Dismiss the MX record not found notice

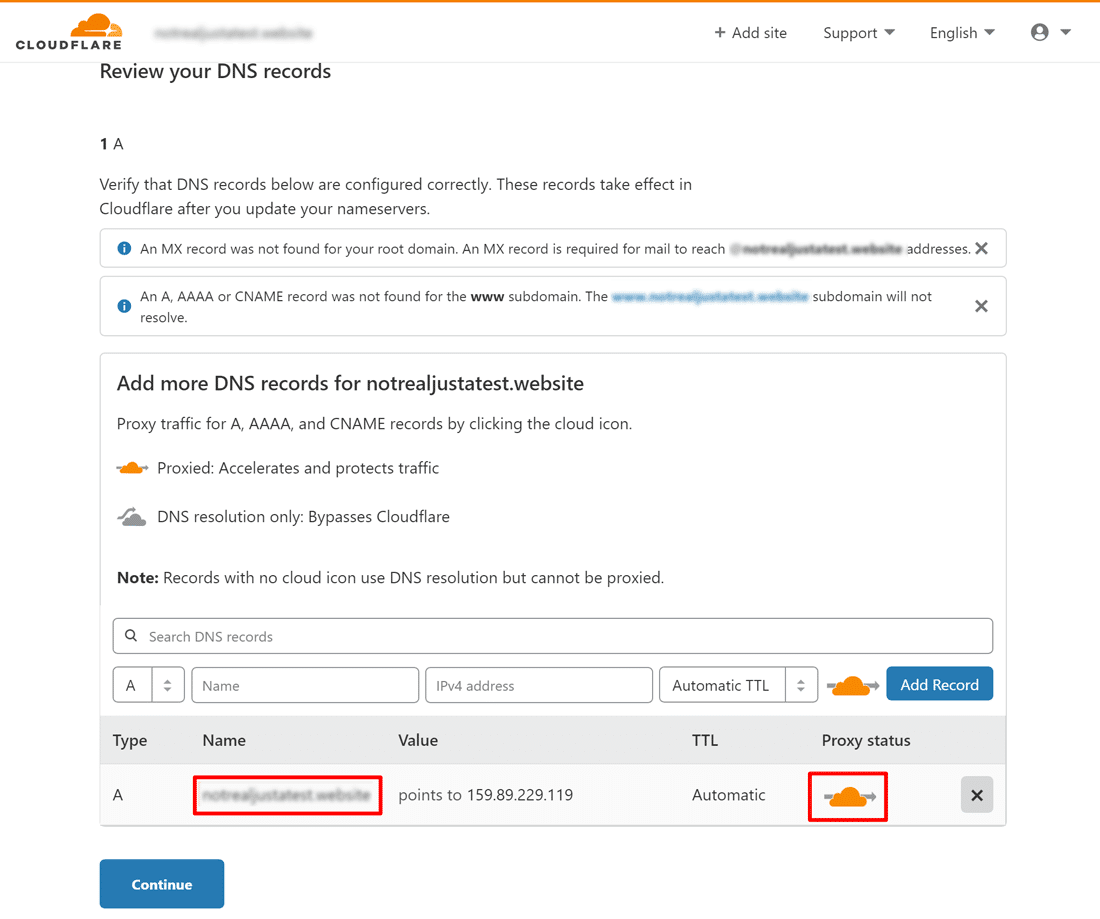click(981, 248)
